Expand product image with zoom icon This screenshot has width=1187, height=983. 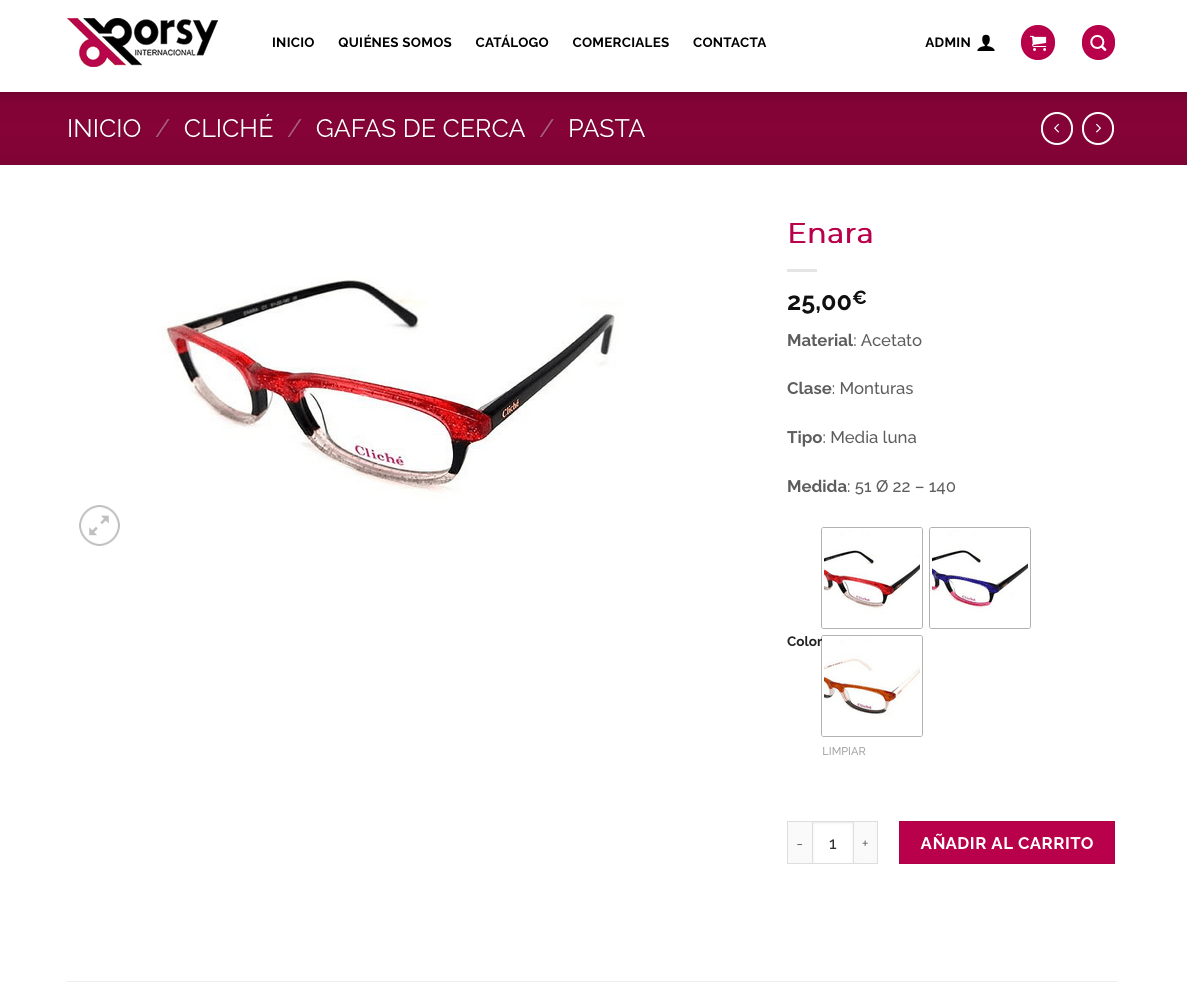tap(99, 525)
